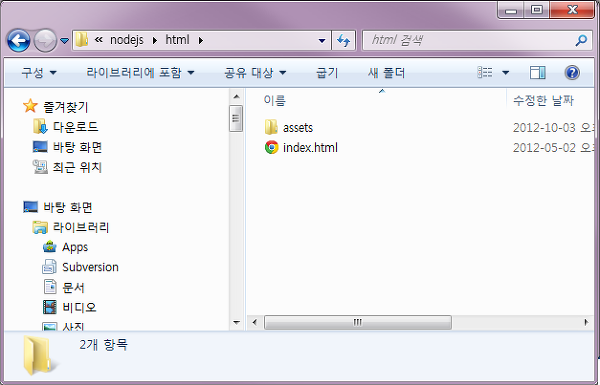Sort by 수정한 날짜 column header

[x=543, y=101]
